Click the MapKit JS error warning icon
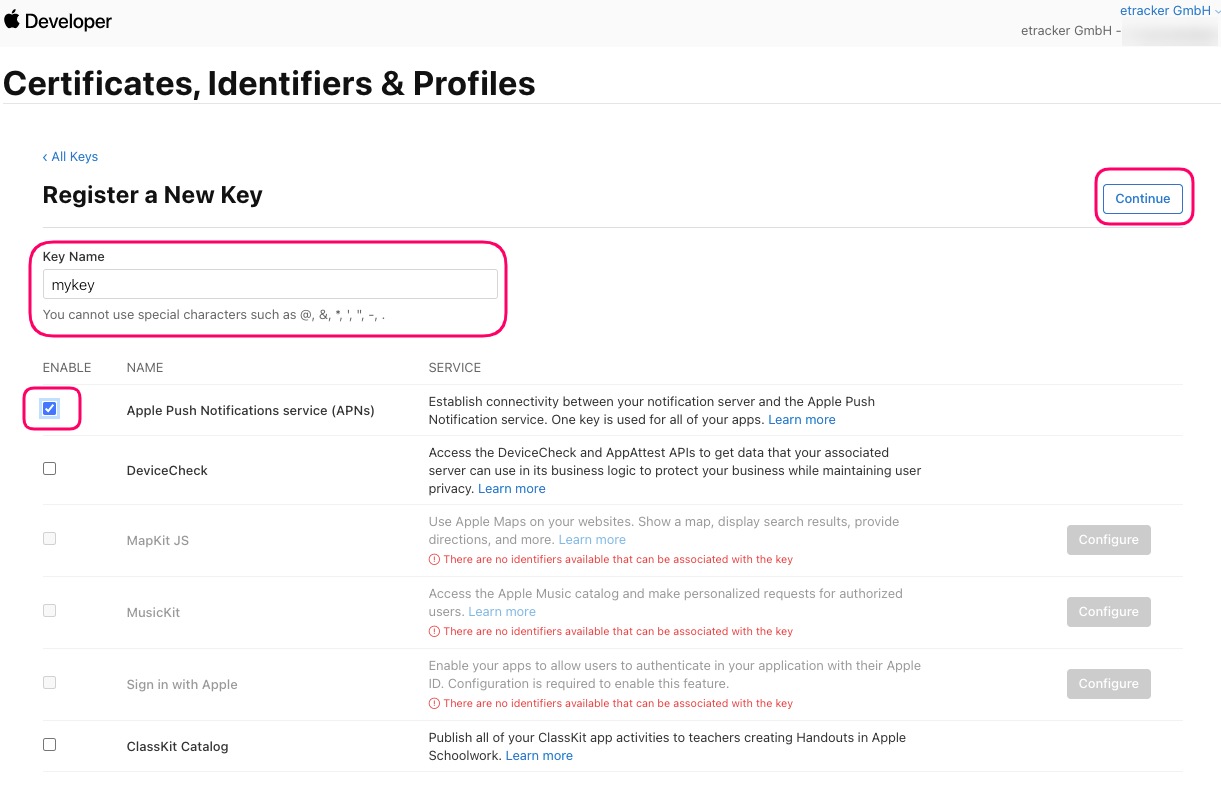The width and height of the screenshot is (1221, 787). (x=434, y=559)
